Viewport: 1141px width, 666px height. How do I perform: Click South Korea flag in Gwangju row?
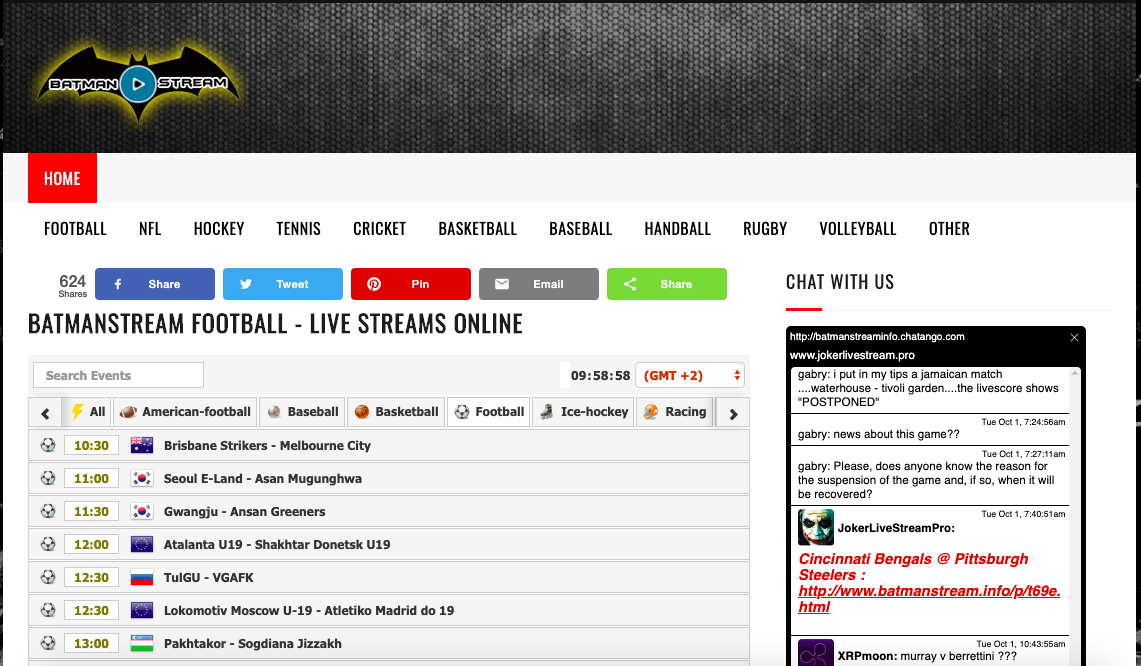[x=142, y=511]
